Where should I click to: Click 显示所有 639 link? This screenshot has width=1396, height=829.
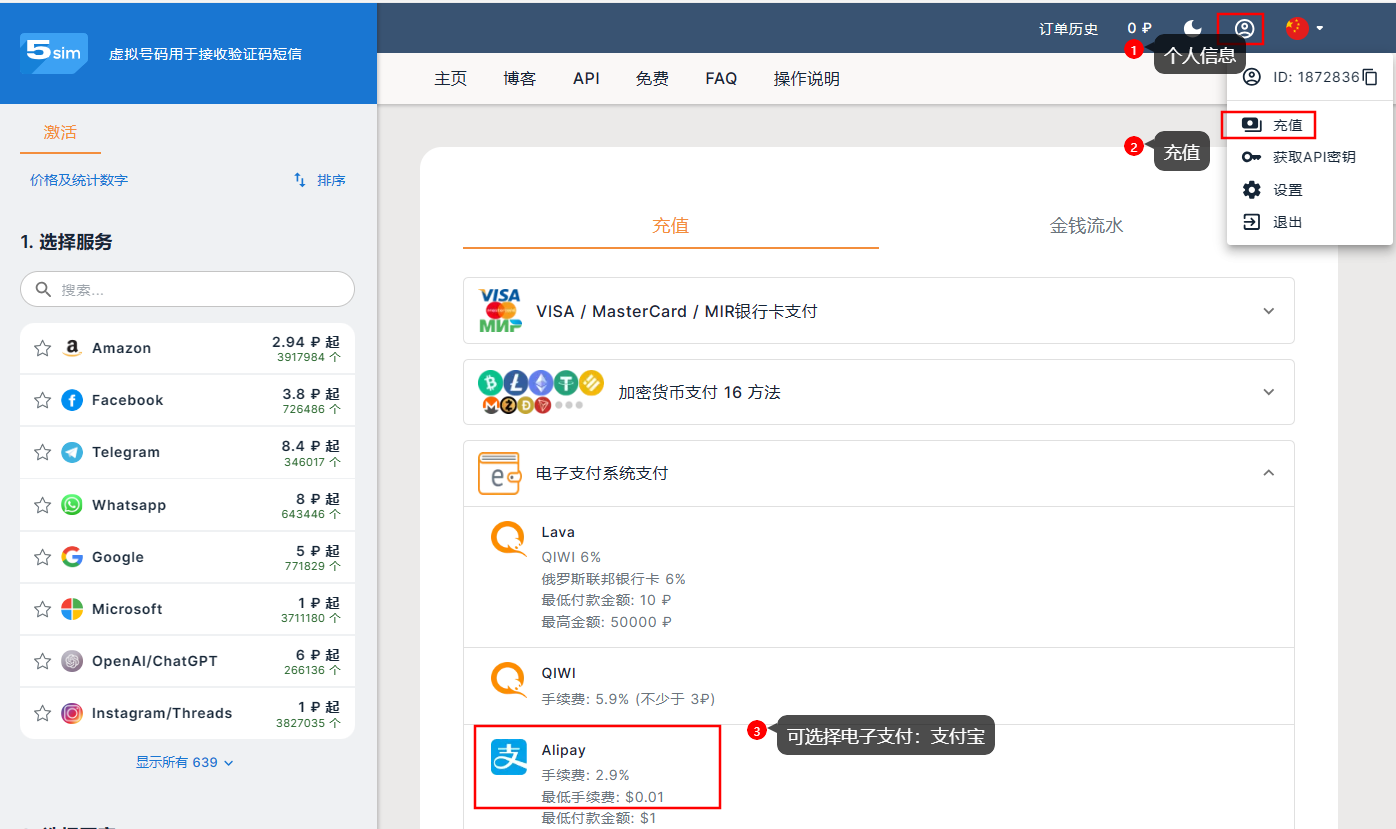click(185, 762)
